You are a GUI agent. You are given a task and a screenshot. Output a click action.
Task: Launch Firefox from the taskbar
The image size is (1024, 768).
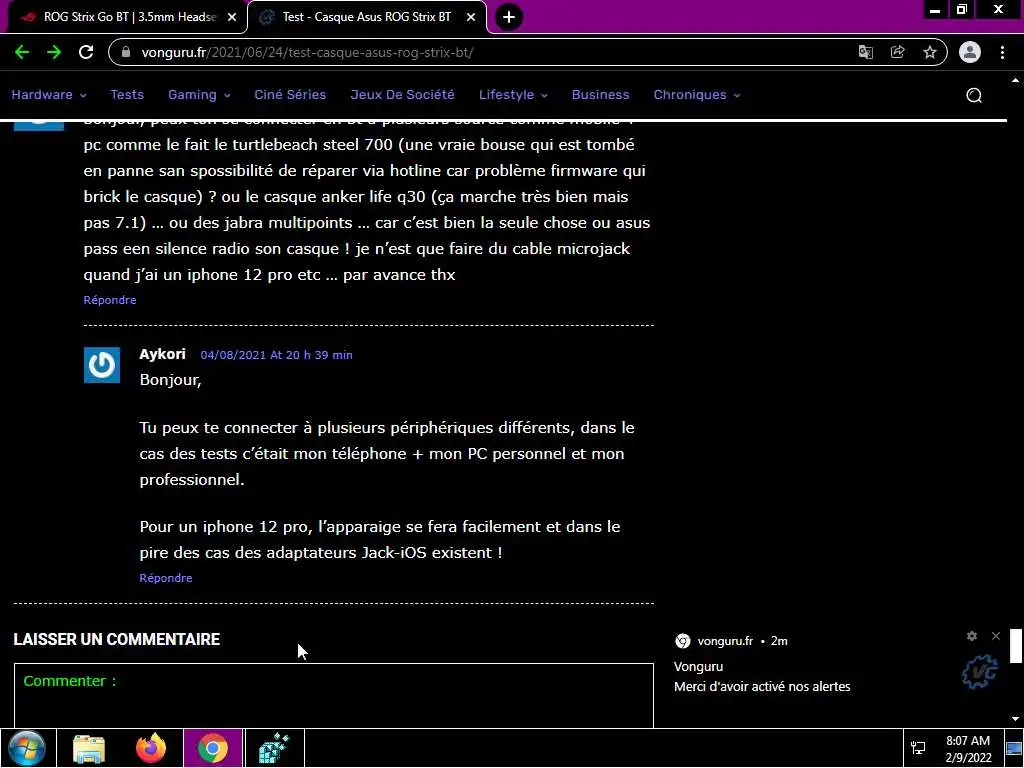point(151,748)
